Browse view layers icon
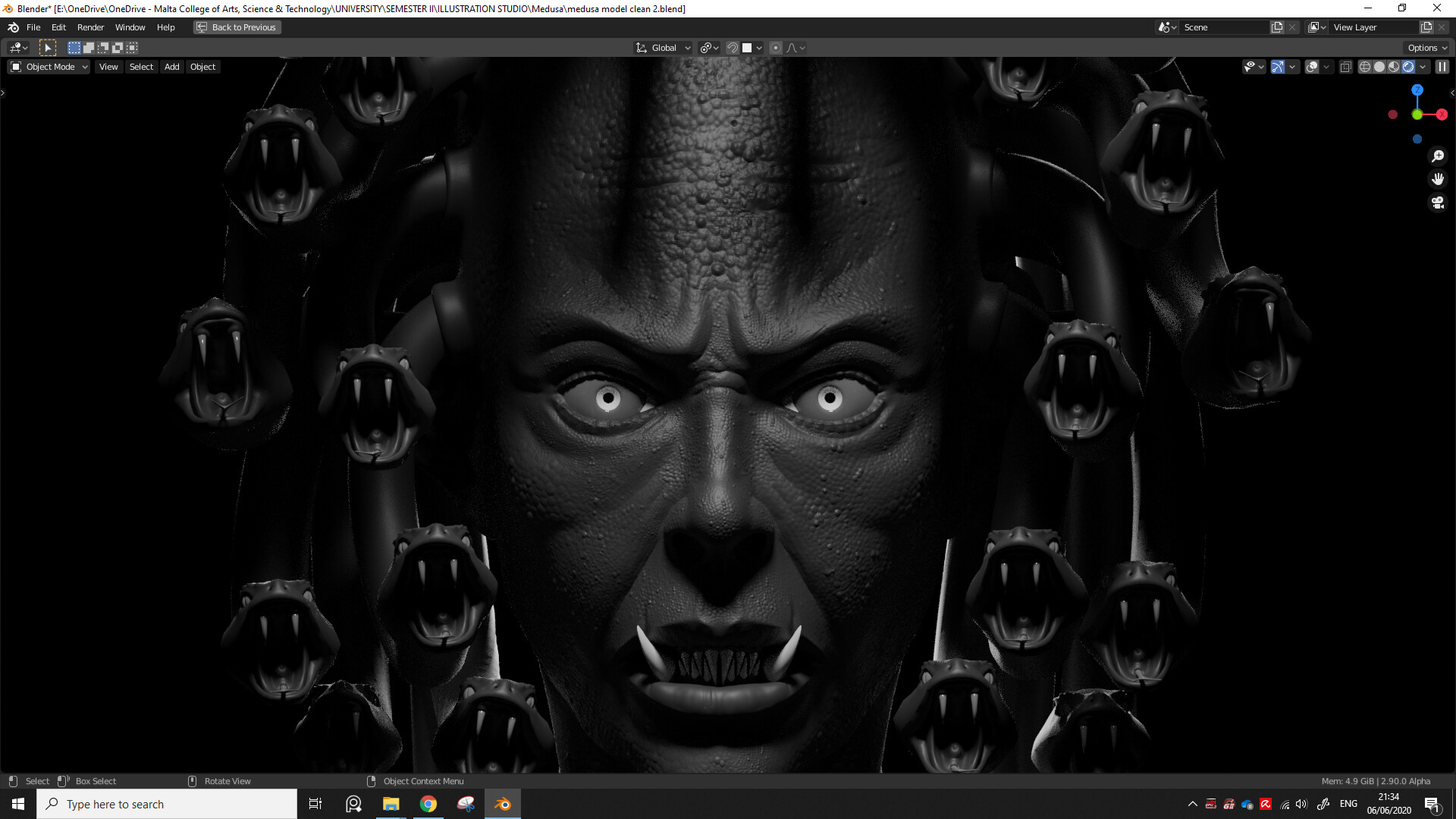The width and height of the screenshot is (1456, 819). click(1317, 27)
